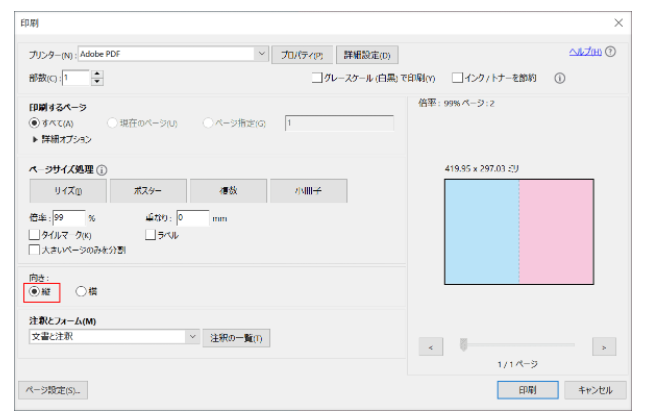Click the page preview slider handle
Viewport: 648px width, 415px height.
[463, 345]
